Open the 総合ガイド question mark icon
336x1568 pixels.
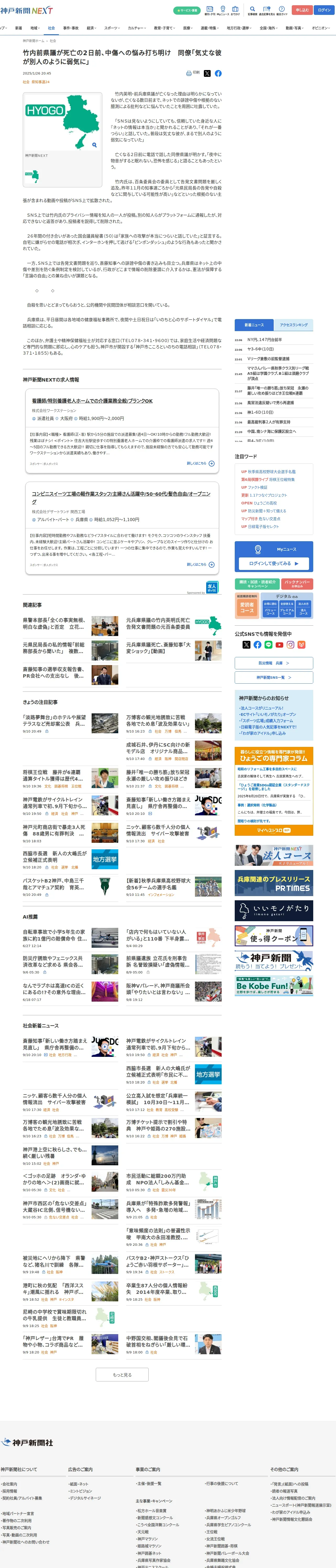[282, 10]
